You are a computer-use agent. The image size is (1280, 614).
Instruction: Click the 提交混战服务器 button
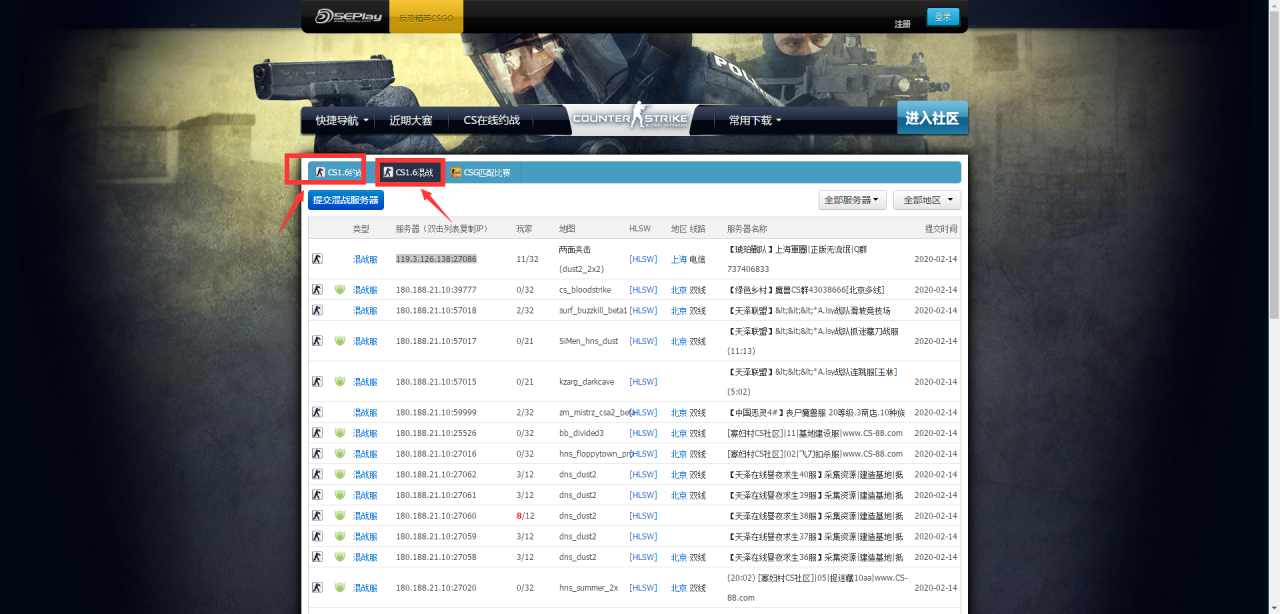[x=347, y=200]
